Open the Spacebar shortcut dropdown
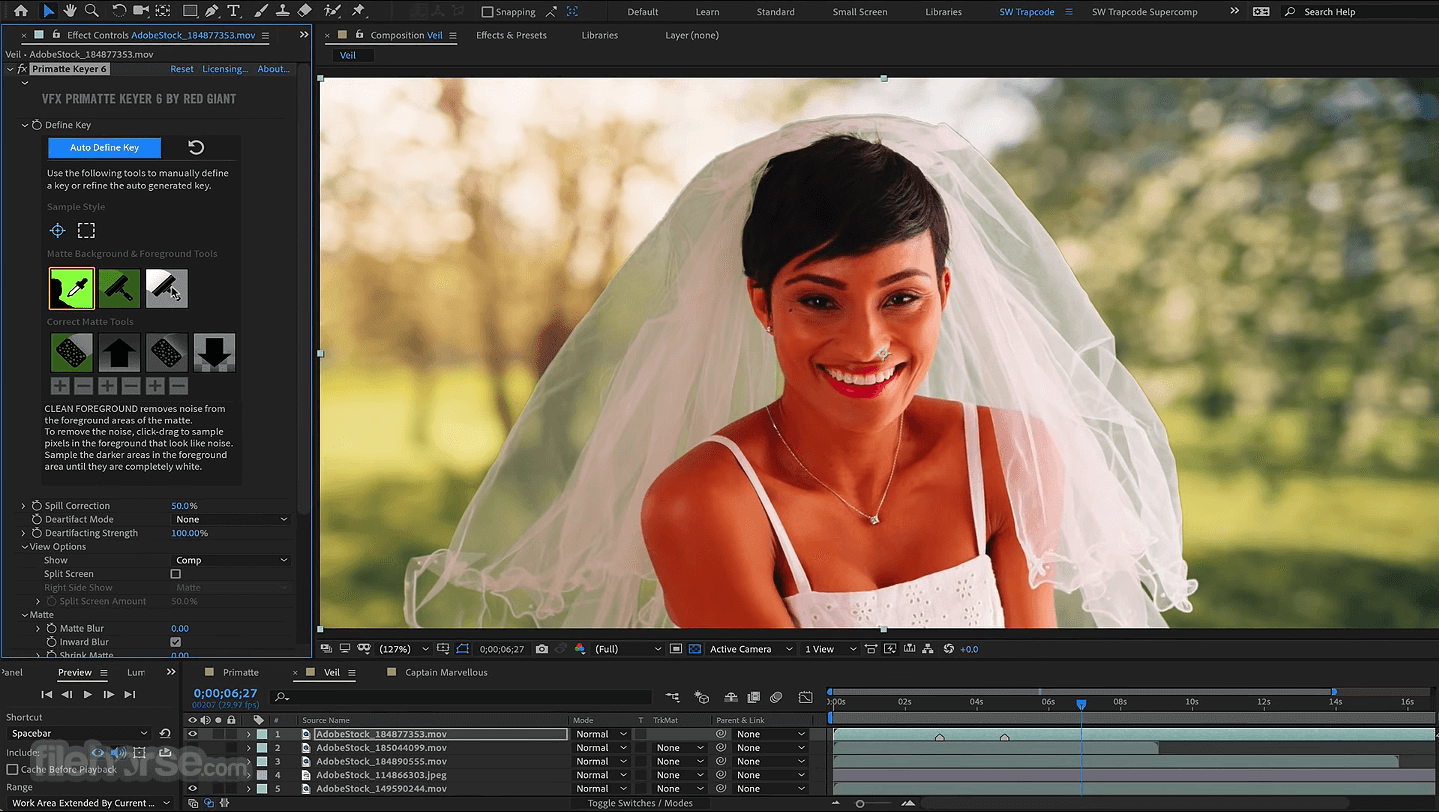This screenshot has height=812, width=1439. [x=78, y=733]
